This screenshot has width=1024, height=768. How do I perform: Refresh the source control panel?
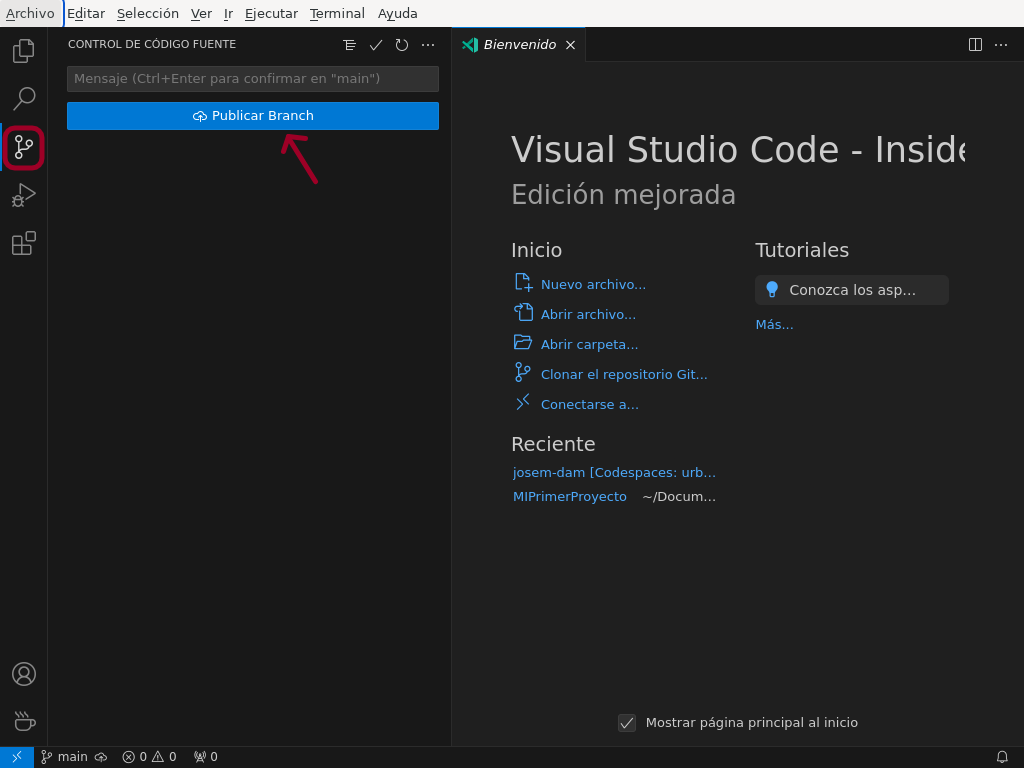pyautogui.click(x=402, y=45)
